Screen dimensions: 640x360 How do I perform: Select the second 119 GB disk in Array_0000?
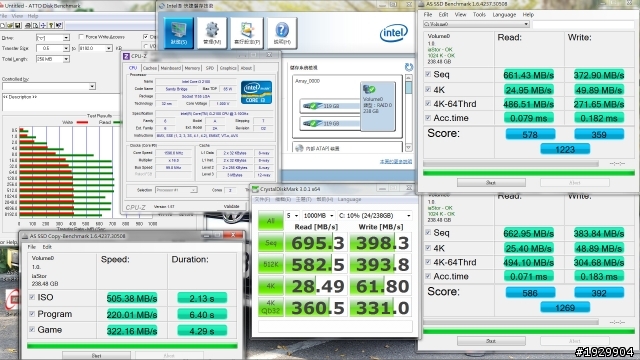(x=329, y=123)
